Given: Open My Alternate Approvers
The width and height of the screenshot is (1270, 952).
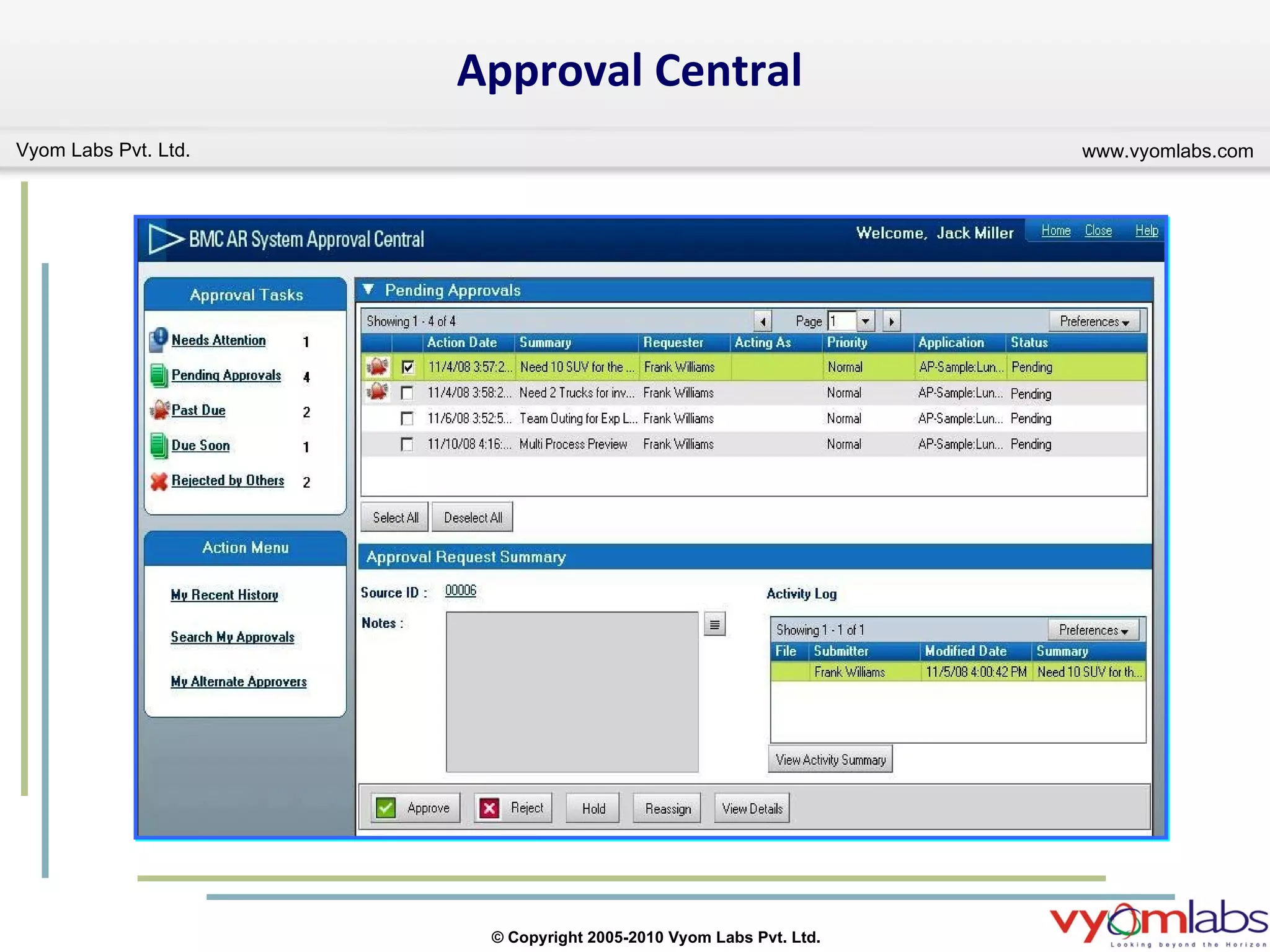Looking at the screenshot, I should [239, 682].
